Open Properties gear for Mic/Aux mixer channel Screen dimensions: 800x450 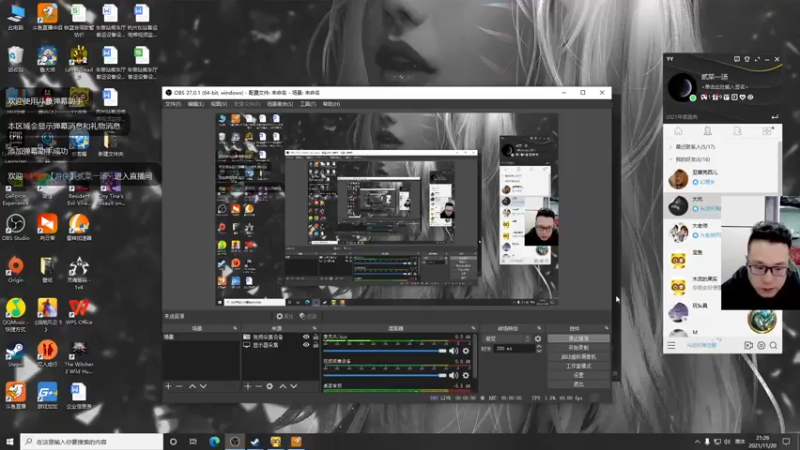466,351
